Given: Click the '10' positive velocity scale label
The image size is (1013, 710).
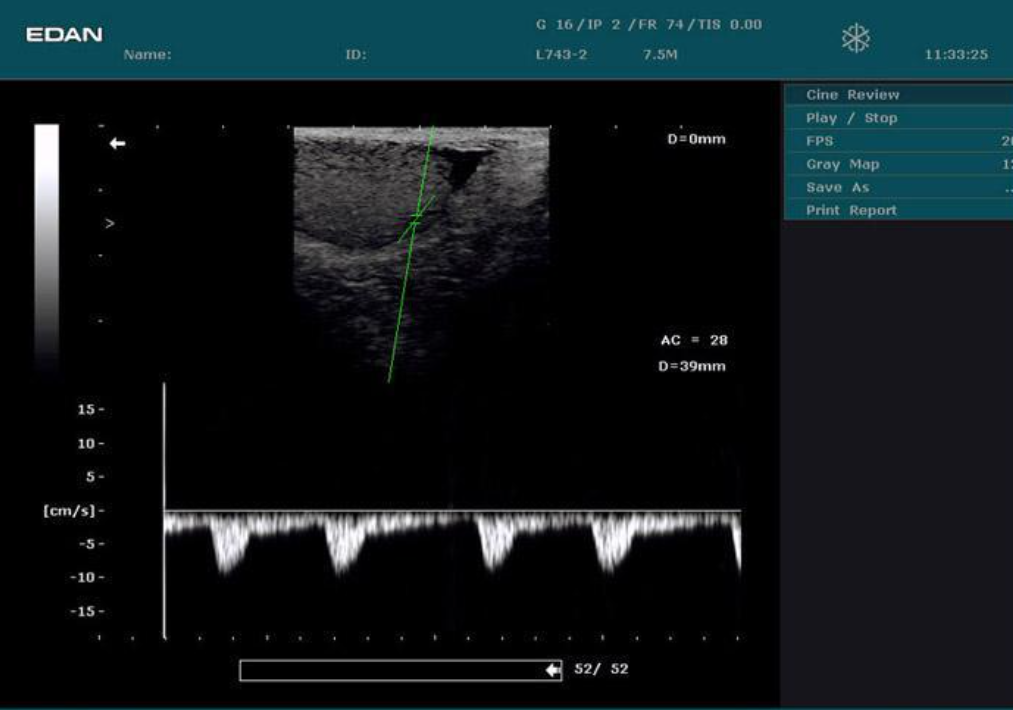Looking at the screenshot, I should pos(86,444).
